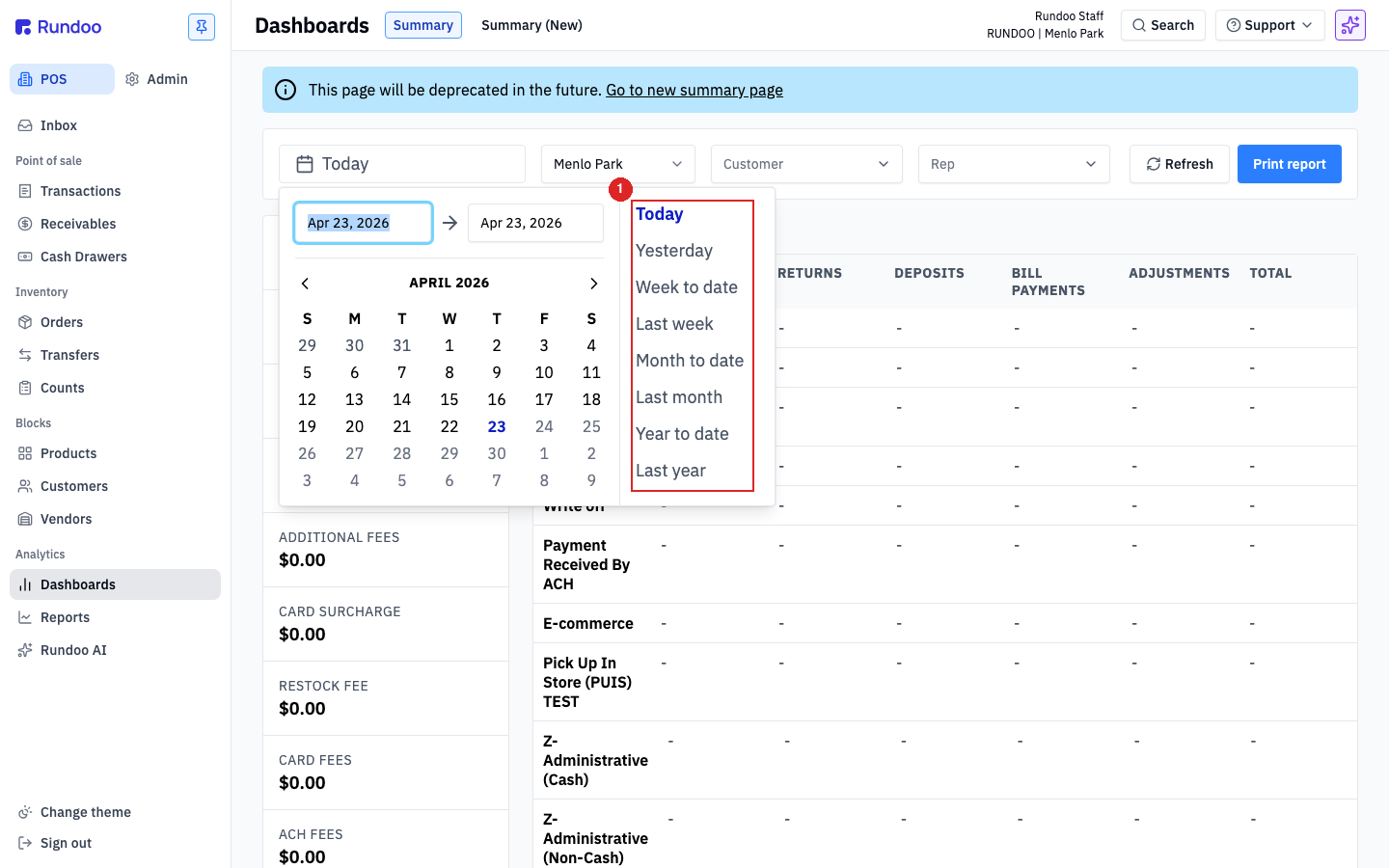Select Dashboards in the sidebar
Image resolution: width=1389 pixels, height=868 pixels.
click(x=116, y=584)
